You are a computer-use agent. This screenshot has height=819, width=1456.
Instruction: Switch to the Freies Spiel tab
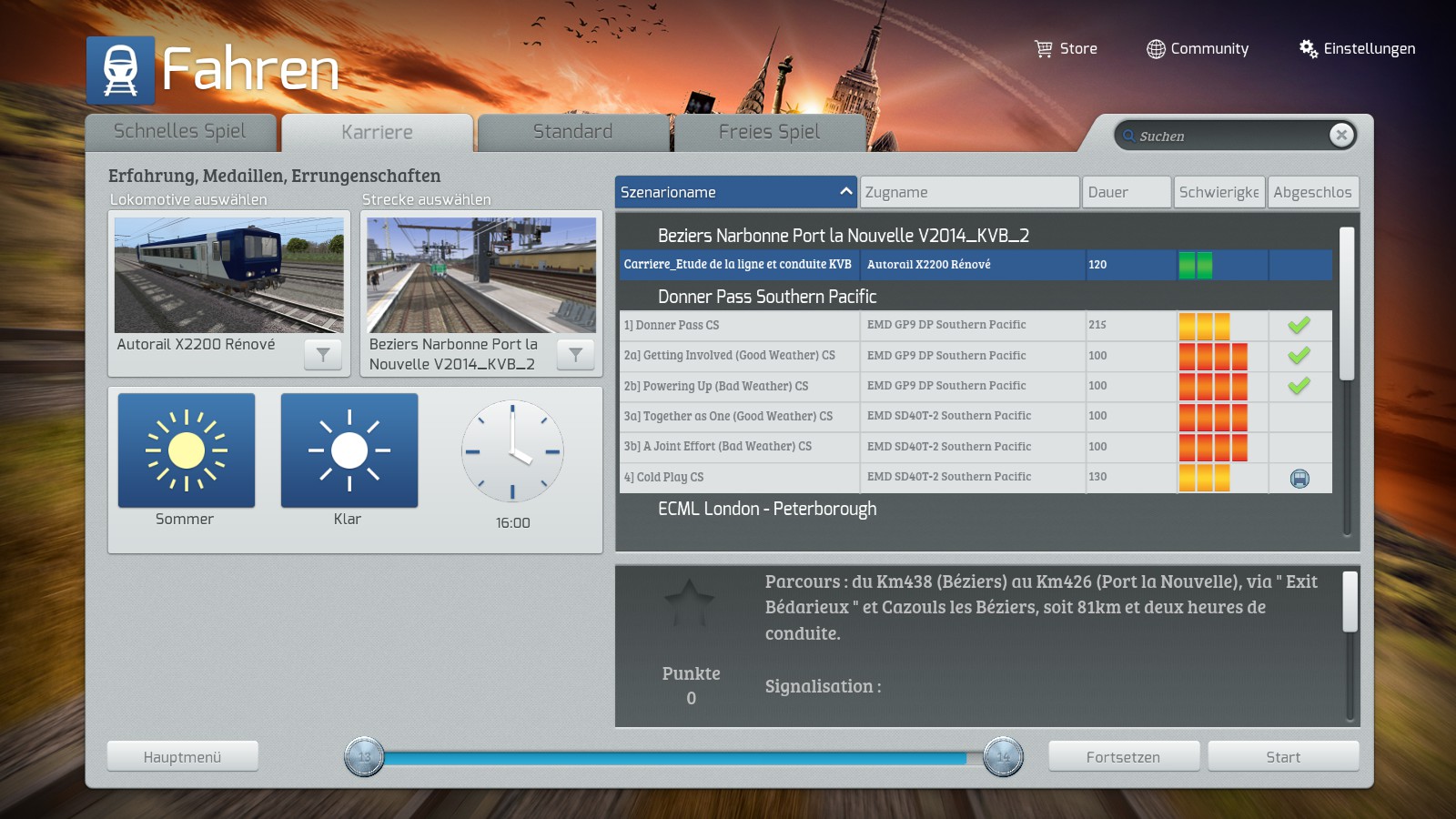(769, 133)
